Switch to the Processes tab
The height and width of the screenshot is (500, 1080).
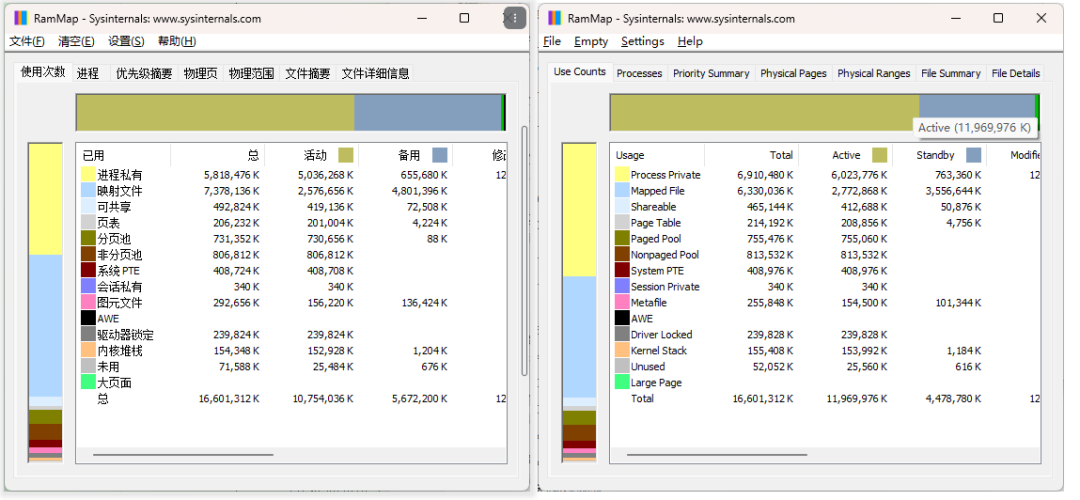[x=639, y=73]
